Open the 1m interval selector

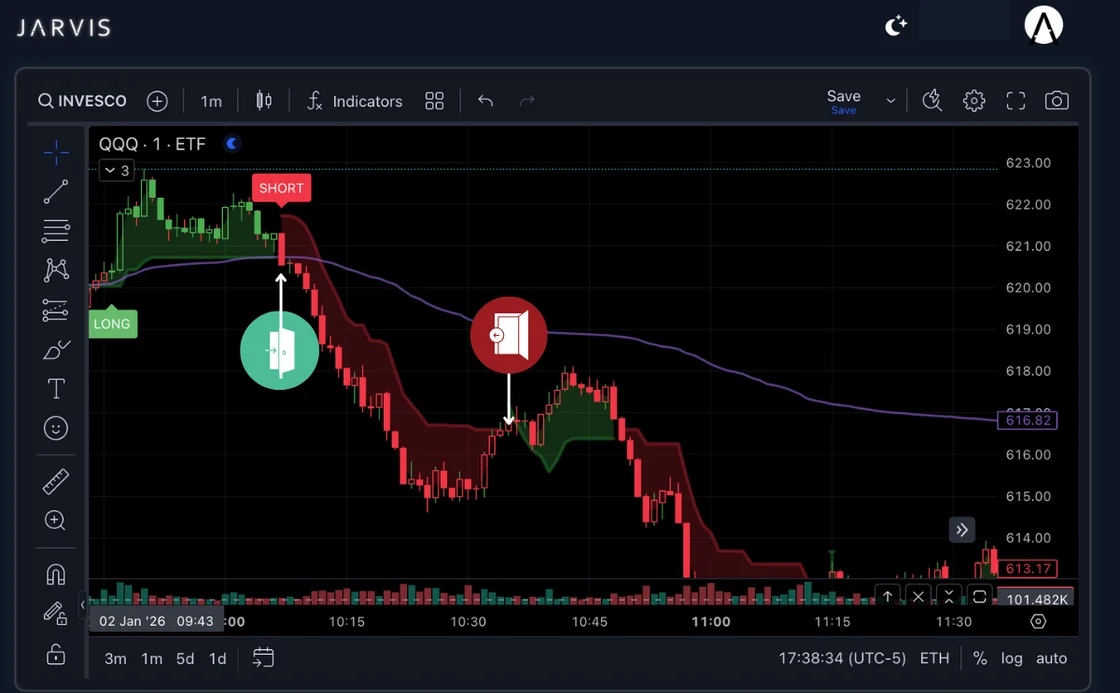[211, 101]
